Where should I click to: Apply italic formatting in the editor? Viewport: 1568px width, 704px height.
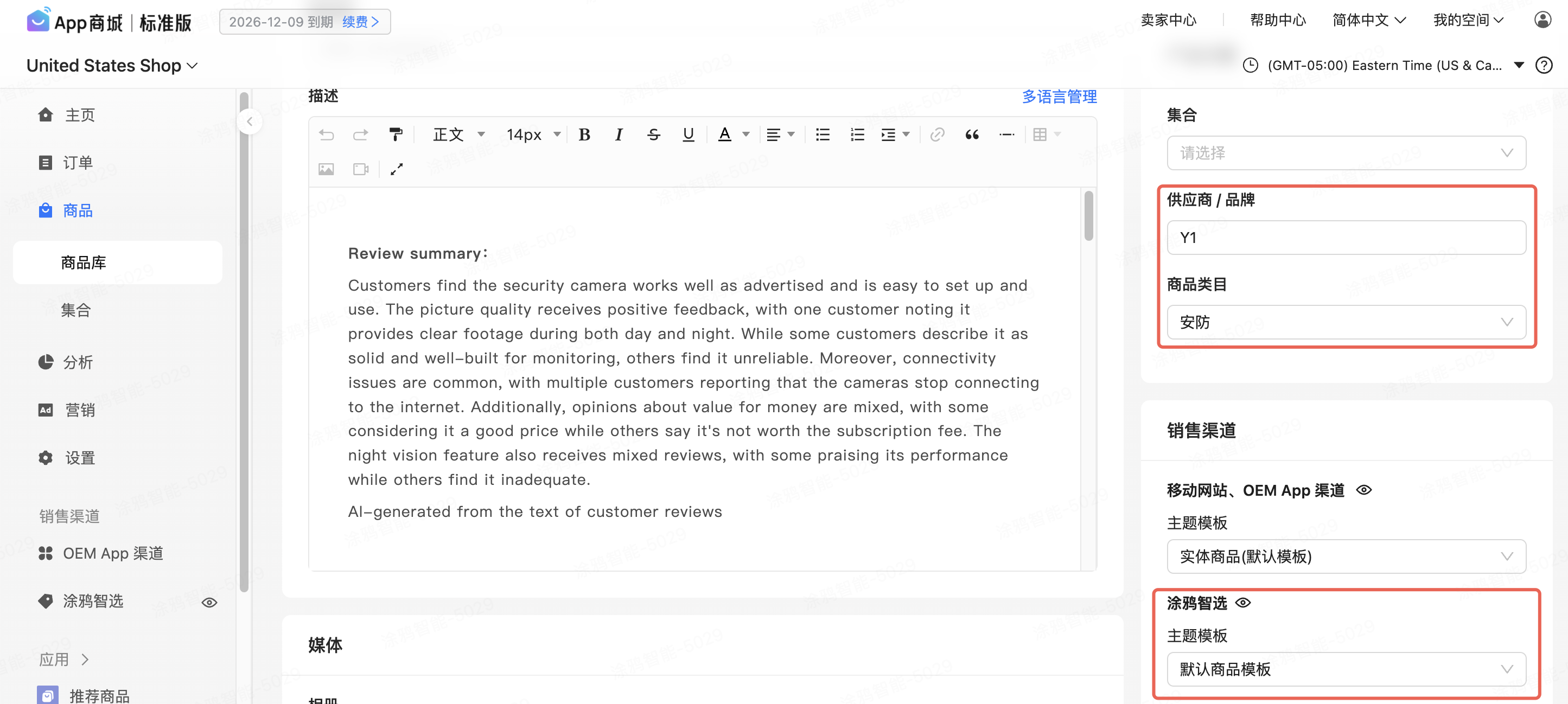[x=619, y=135]
